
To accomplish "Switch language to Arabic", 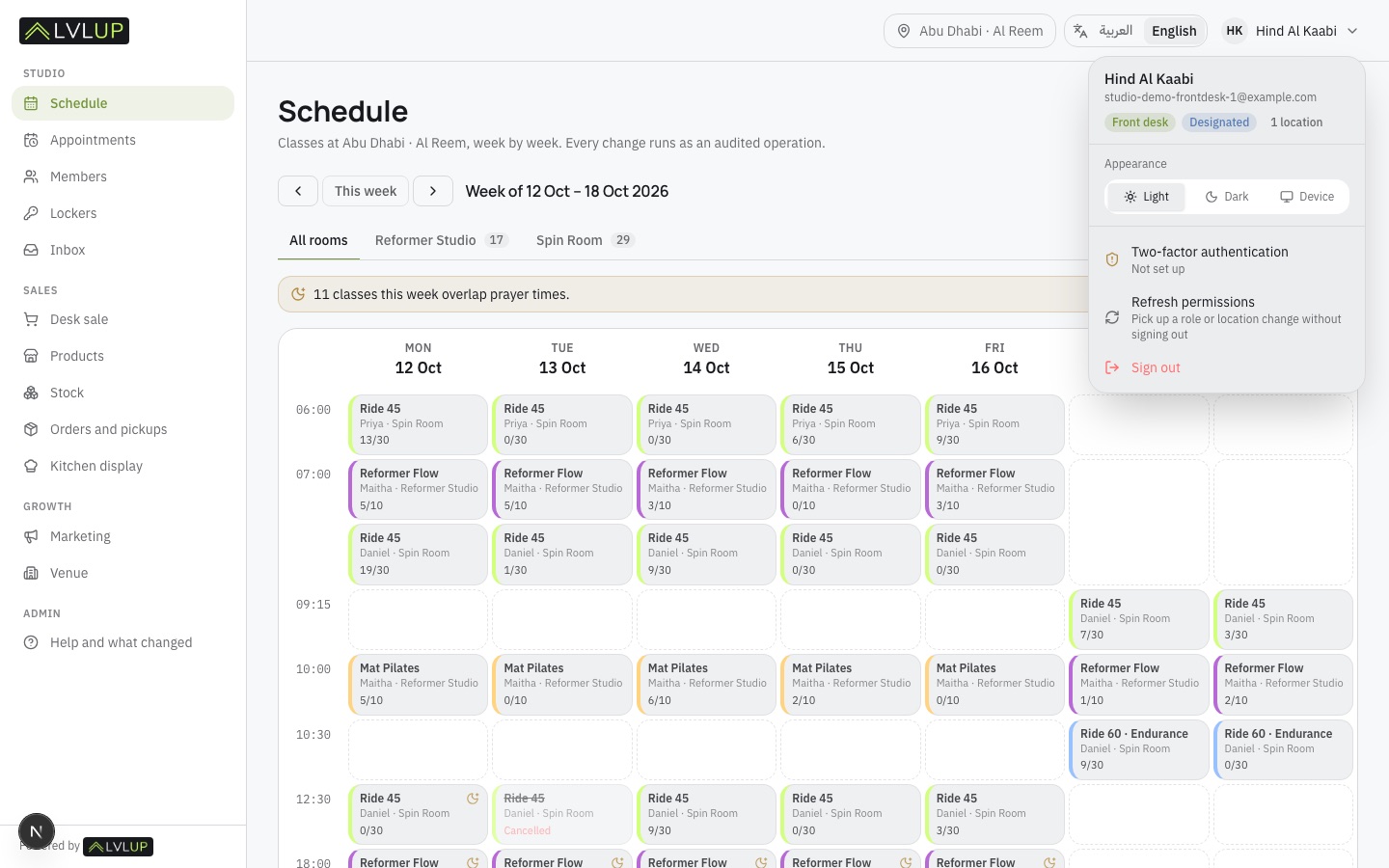I will pos(1116,31).
